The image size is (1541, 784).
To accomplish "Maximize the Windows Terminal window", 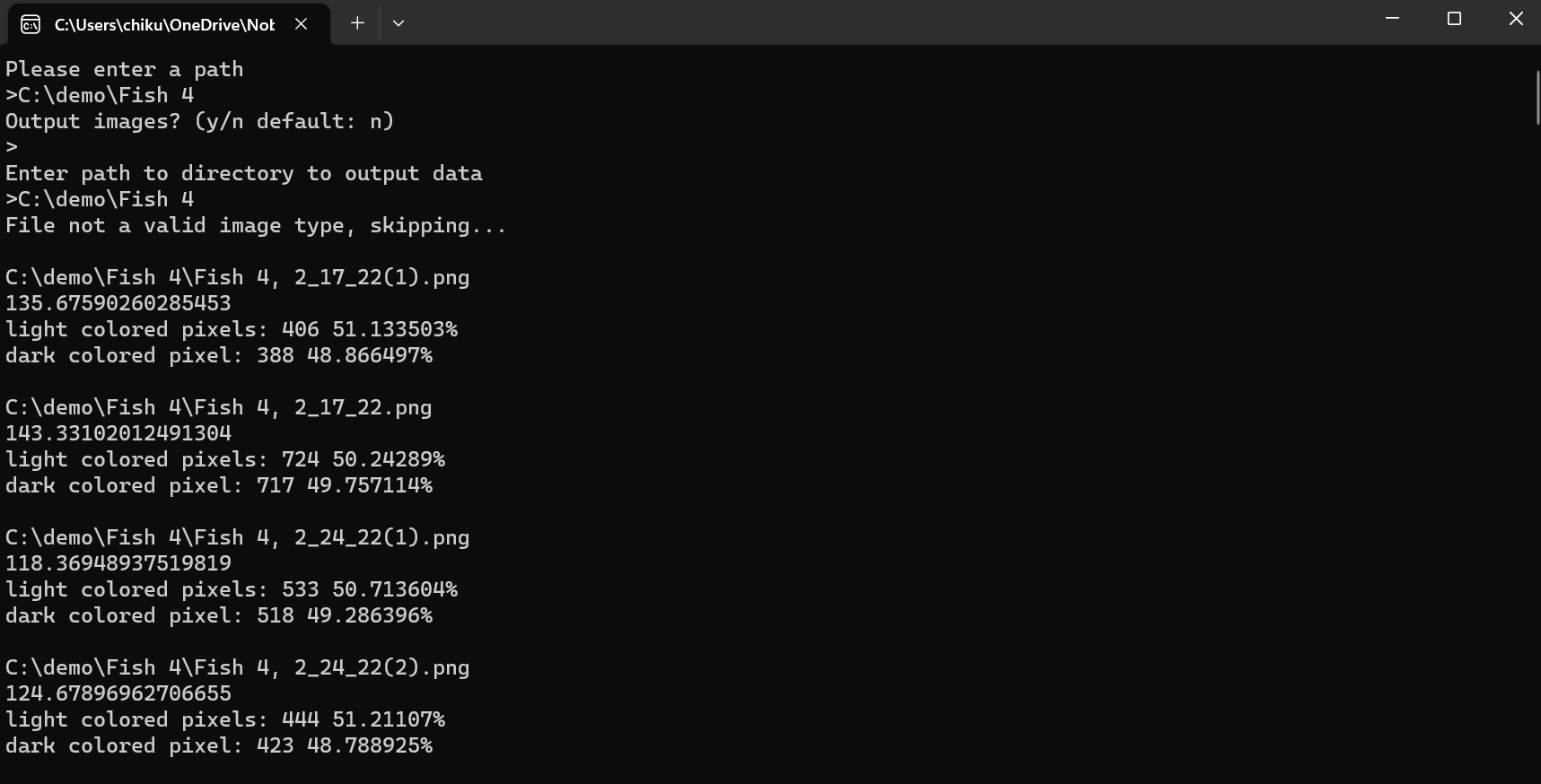I will click(x=1454, y=18).
